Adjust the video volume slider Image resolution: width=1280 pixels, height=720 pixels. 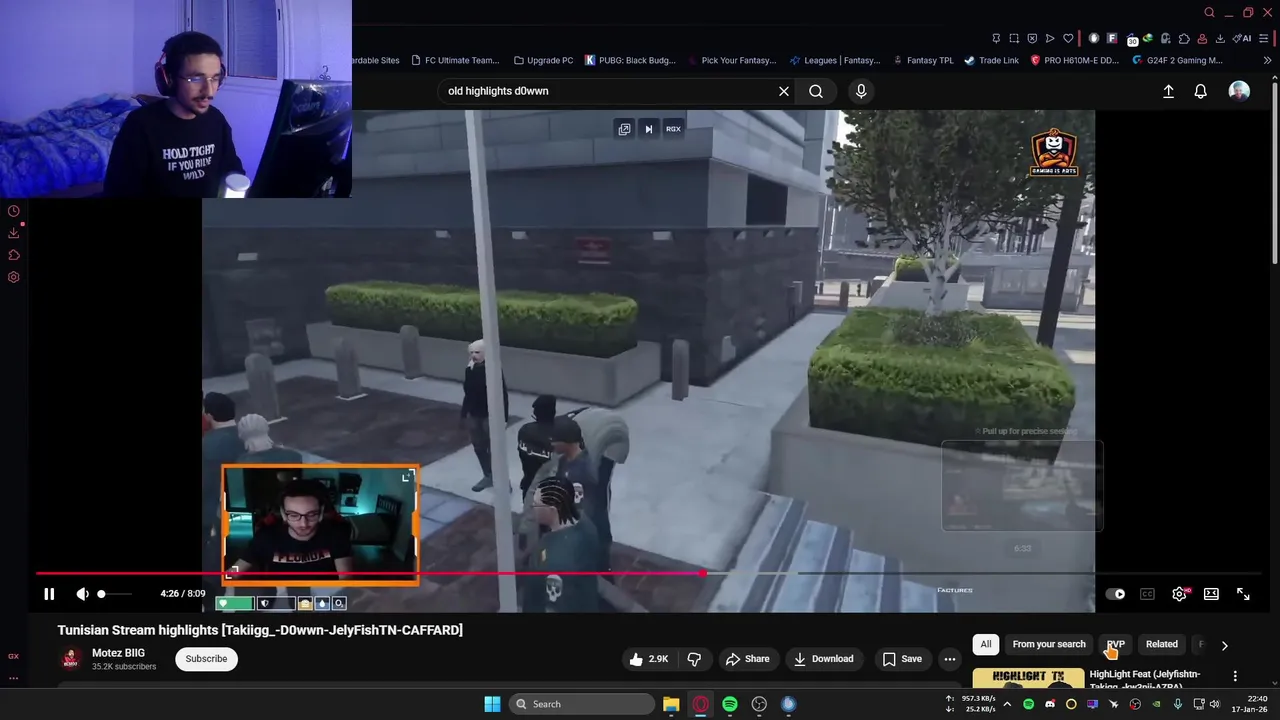coord(114,594)
